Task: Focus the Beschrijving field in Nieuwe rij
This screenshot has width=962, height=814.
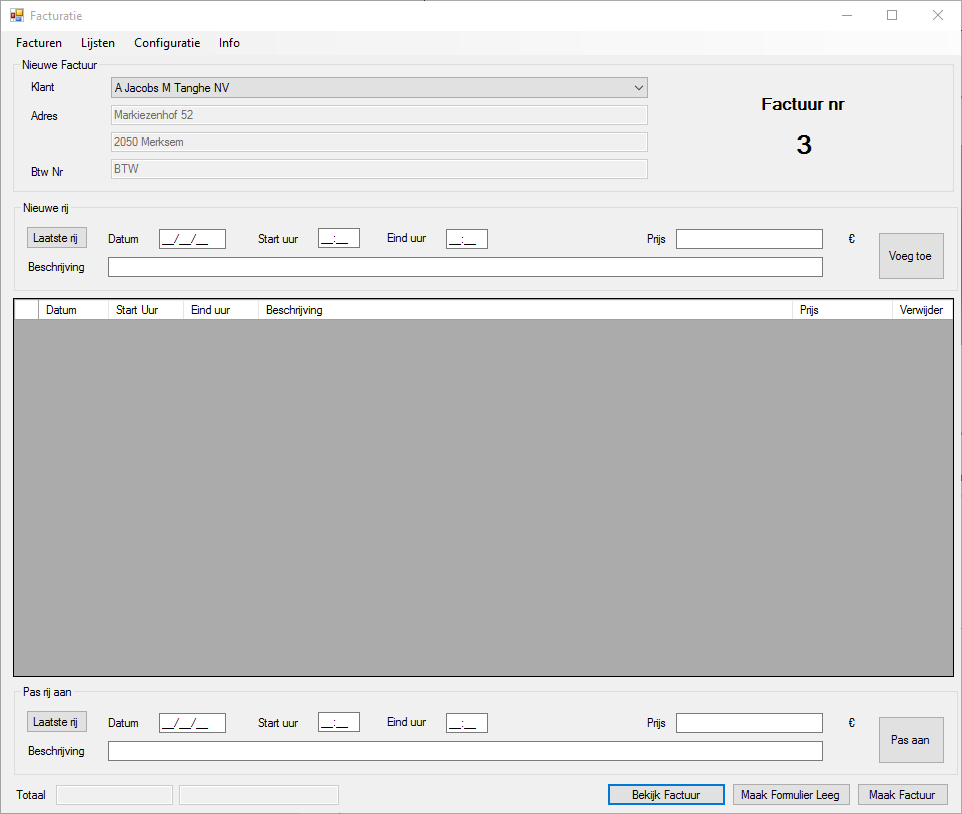Action: point(465,267)
